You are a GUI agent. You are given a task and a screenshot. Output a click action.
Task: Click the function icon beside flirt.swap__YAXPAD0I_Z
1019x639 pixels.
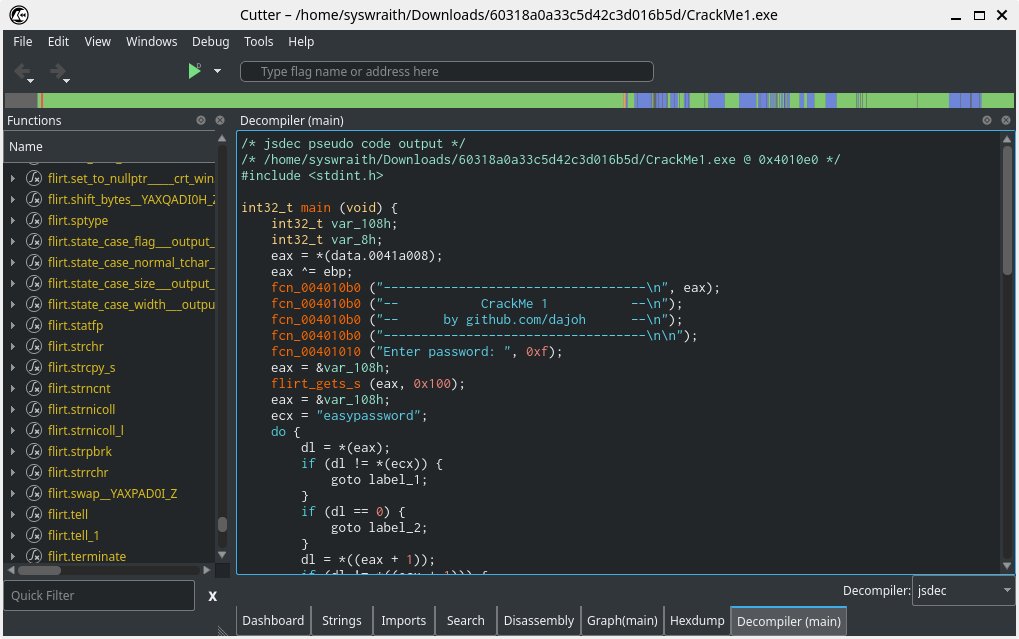(34, 493)
